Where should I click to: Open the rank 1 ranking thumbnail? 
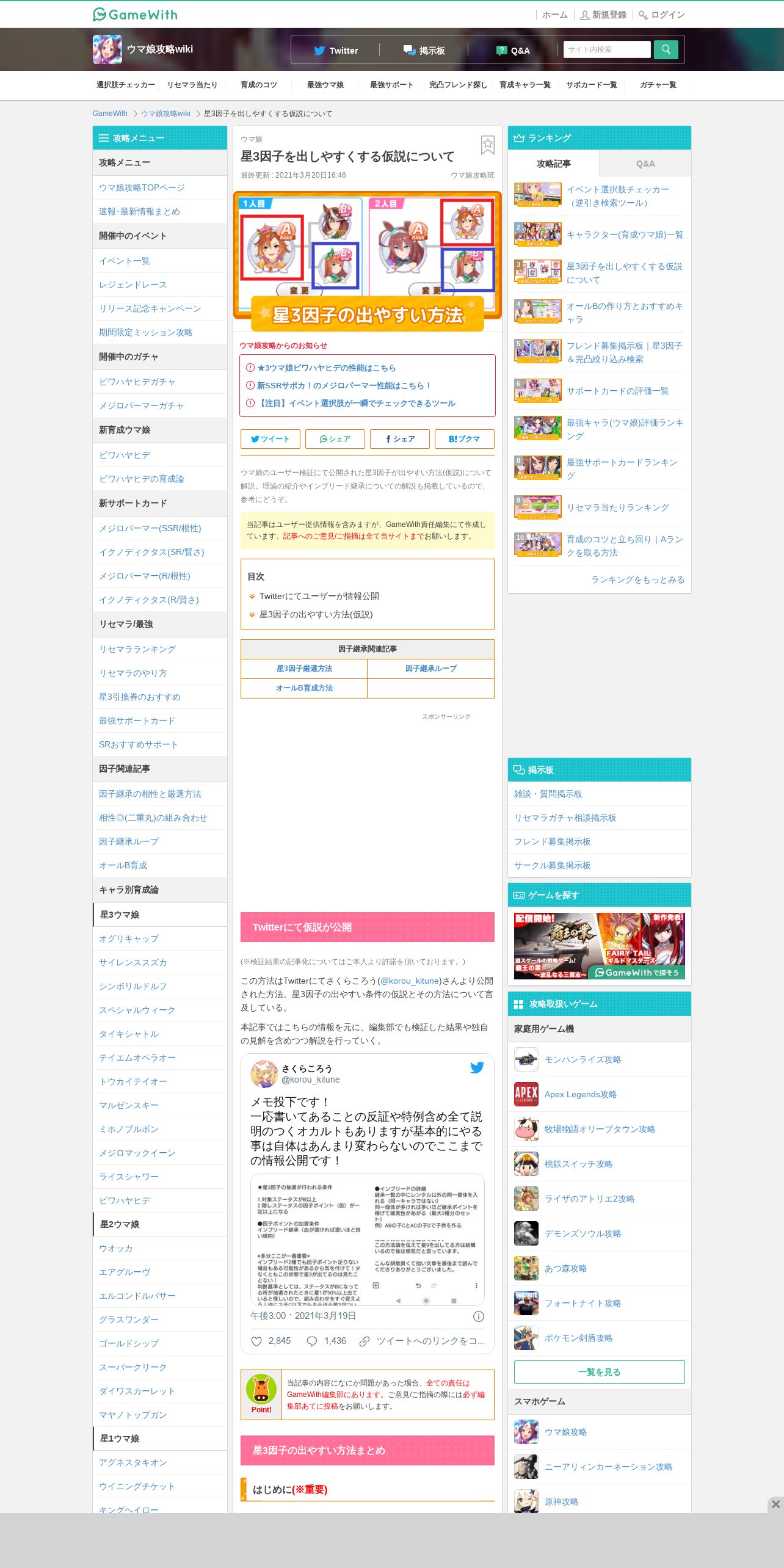pyautogui.click(x=538, y=195)
